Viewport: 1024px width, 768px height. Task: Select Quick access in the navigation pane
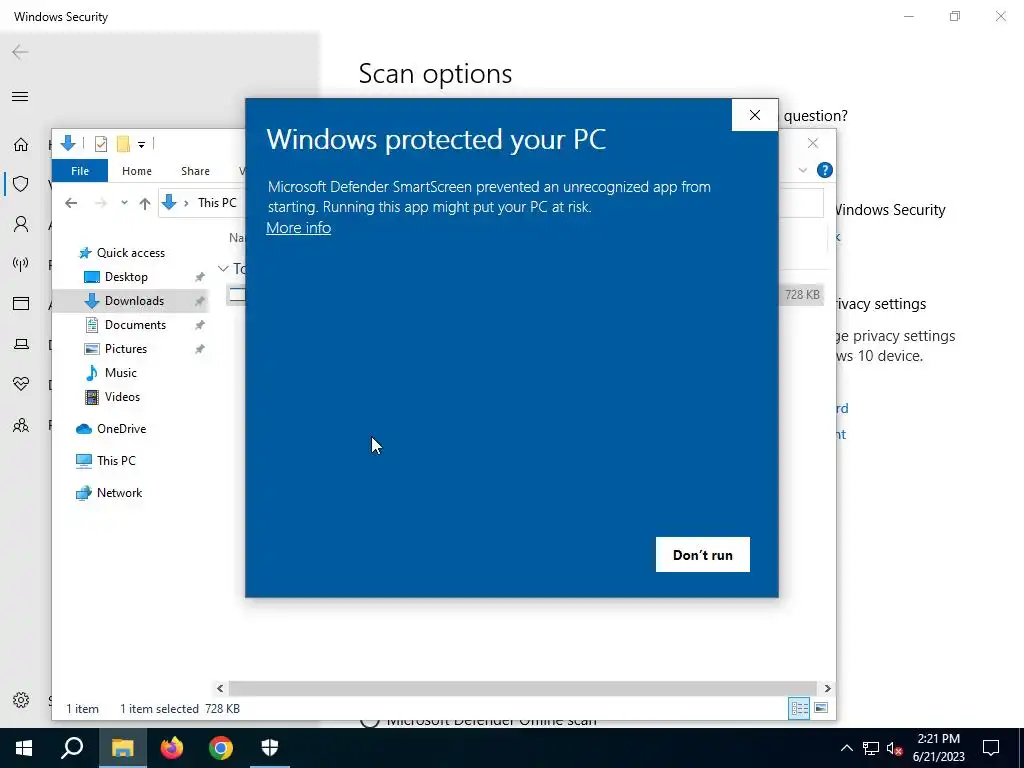click(131, 253)
